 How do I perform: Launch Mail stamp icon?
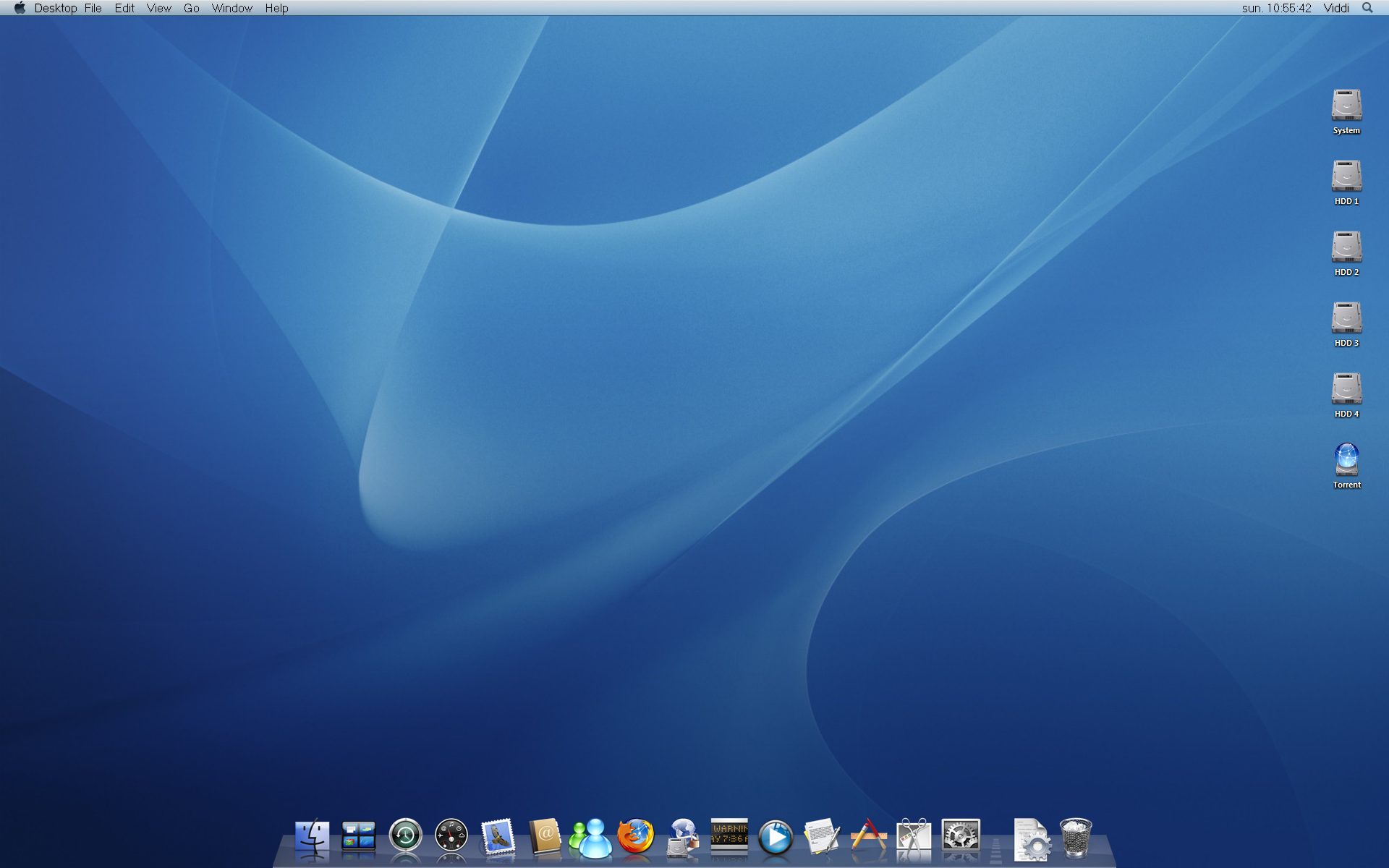click(x=498, y=837)
